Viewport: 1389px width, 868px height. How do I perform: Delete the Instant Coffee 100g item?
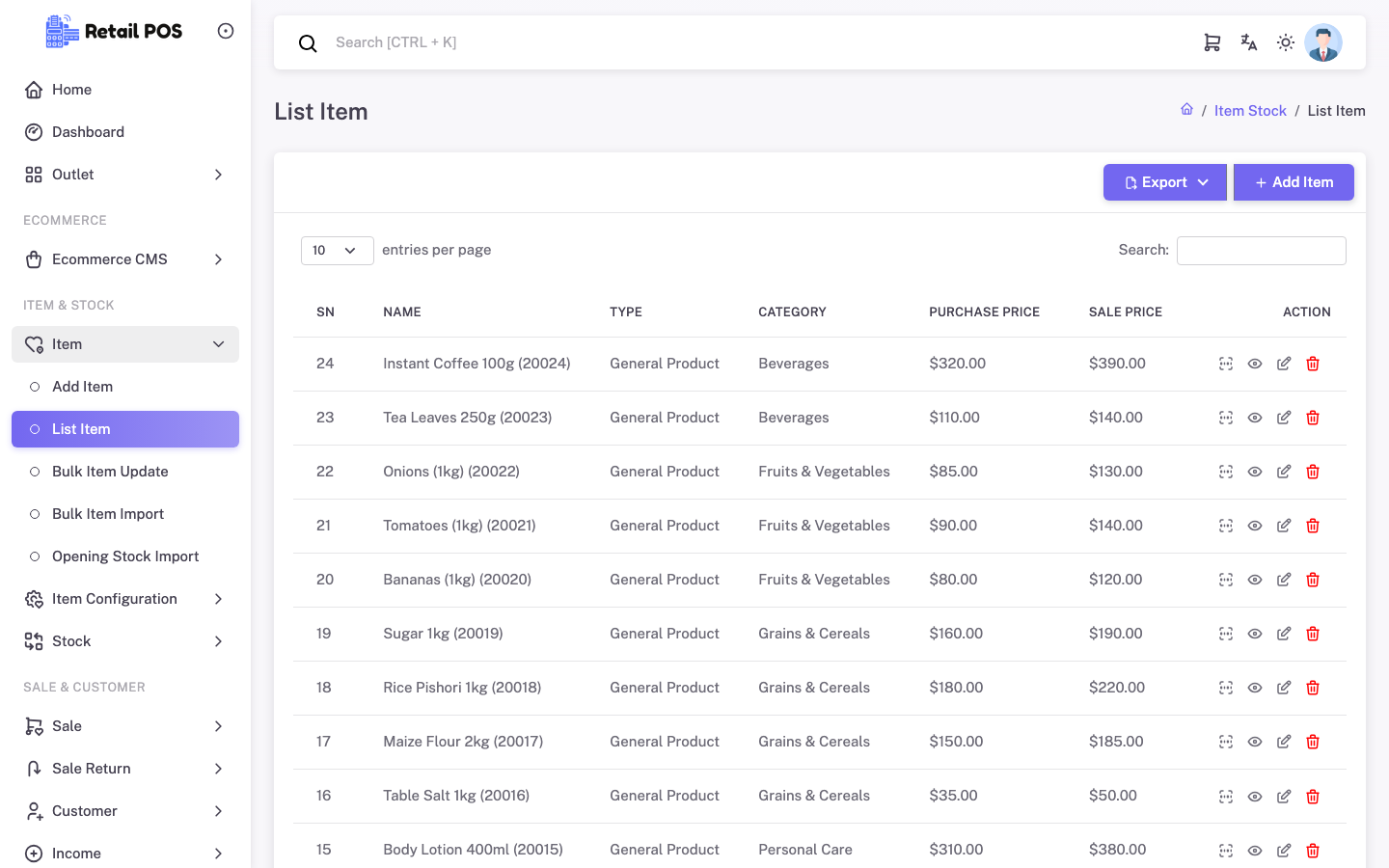[x=1313, y=364]
